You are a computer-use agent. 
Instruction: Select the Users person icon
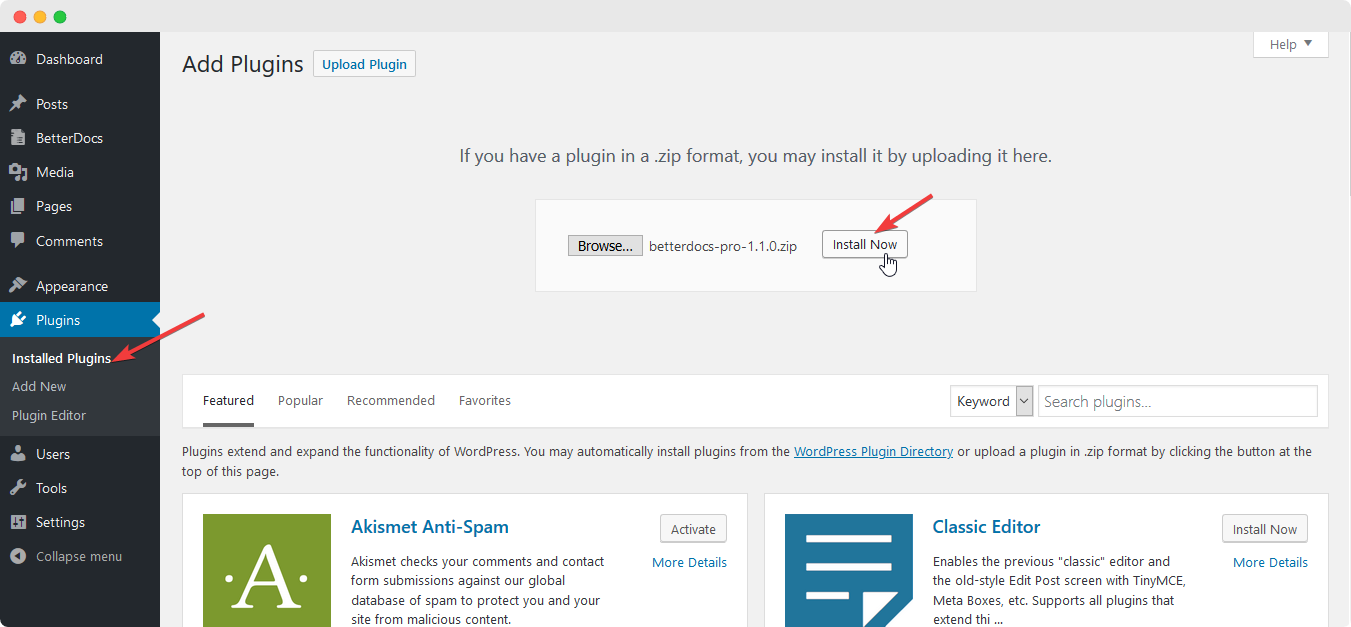coord(18,454)
